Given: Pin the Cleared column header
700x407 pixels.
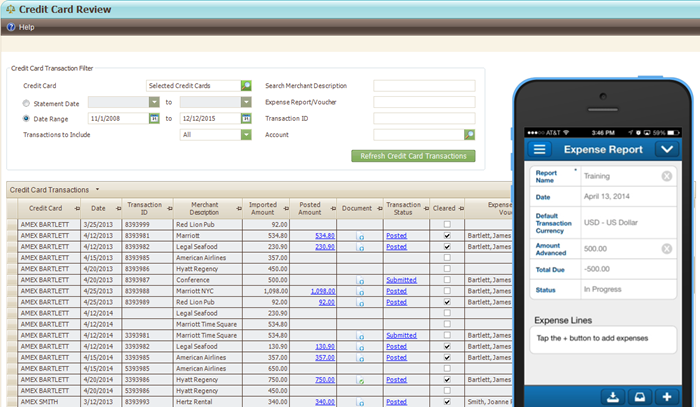Looking at the screenshot, I should [x=461, y=208].
